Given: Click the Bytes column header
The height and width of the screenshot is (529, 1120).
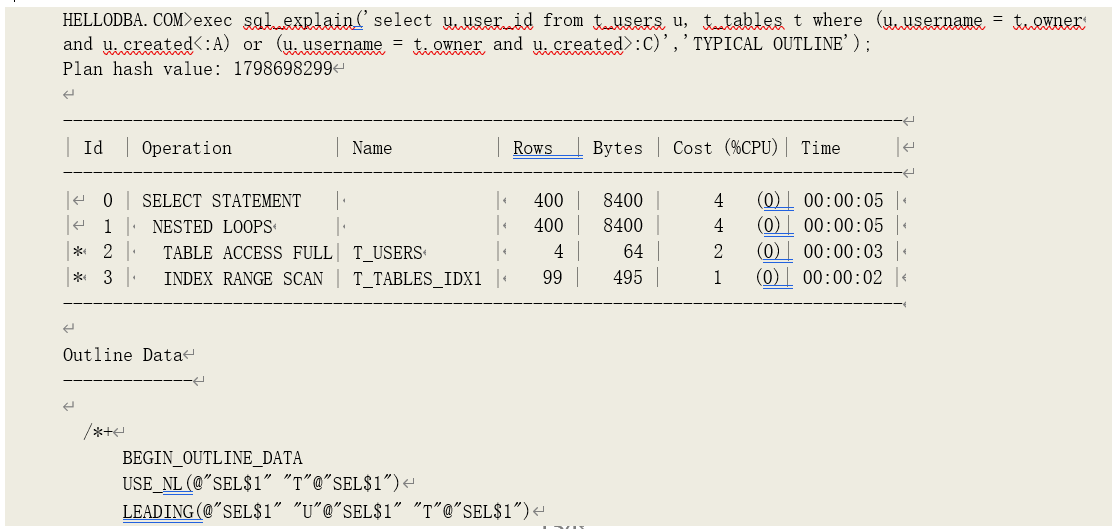Looking at the screenshot, I should [617, 148].
